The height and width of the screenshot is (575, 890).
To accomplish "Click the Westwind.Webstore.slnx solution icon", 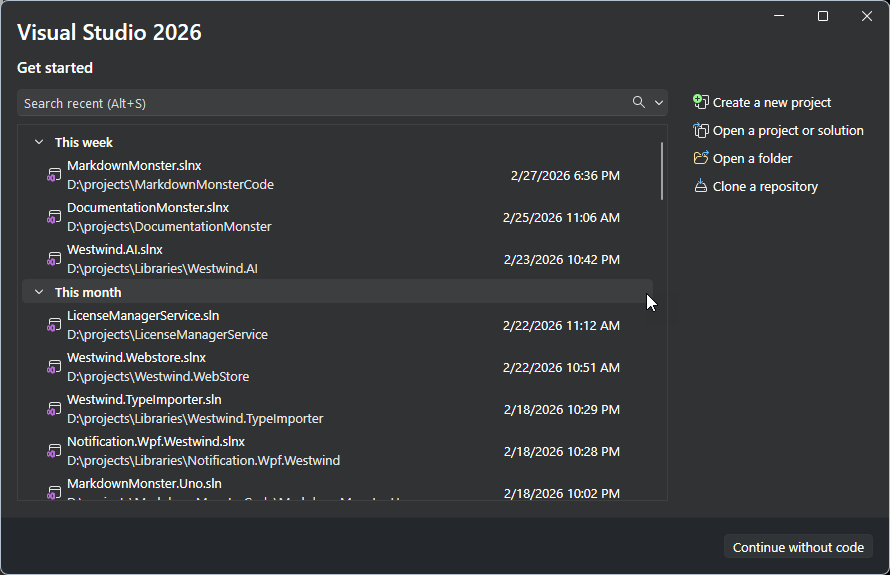I will point(54,367).
